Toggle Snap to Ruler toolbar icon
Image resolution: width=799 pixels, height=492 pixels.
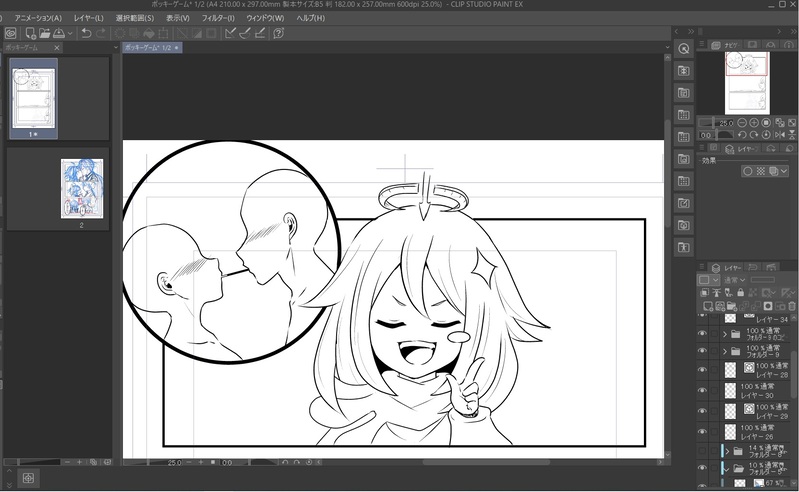tap(230, 34)
